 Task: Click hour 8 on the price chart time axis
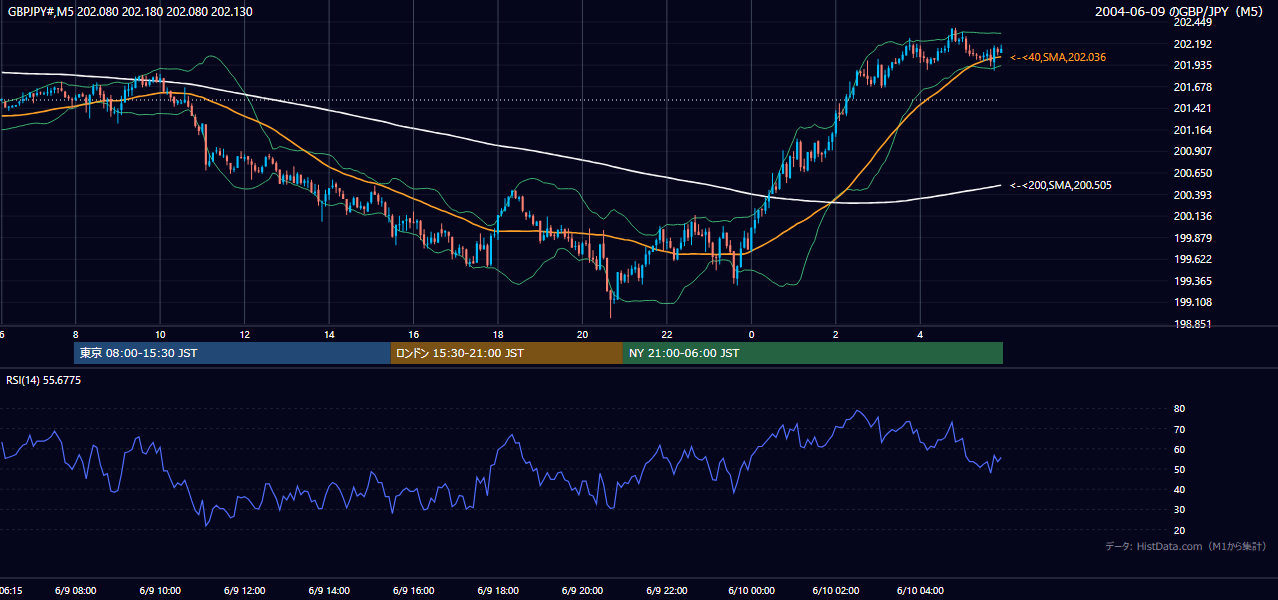pos(76,334)
